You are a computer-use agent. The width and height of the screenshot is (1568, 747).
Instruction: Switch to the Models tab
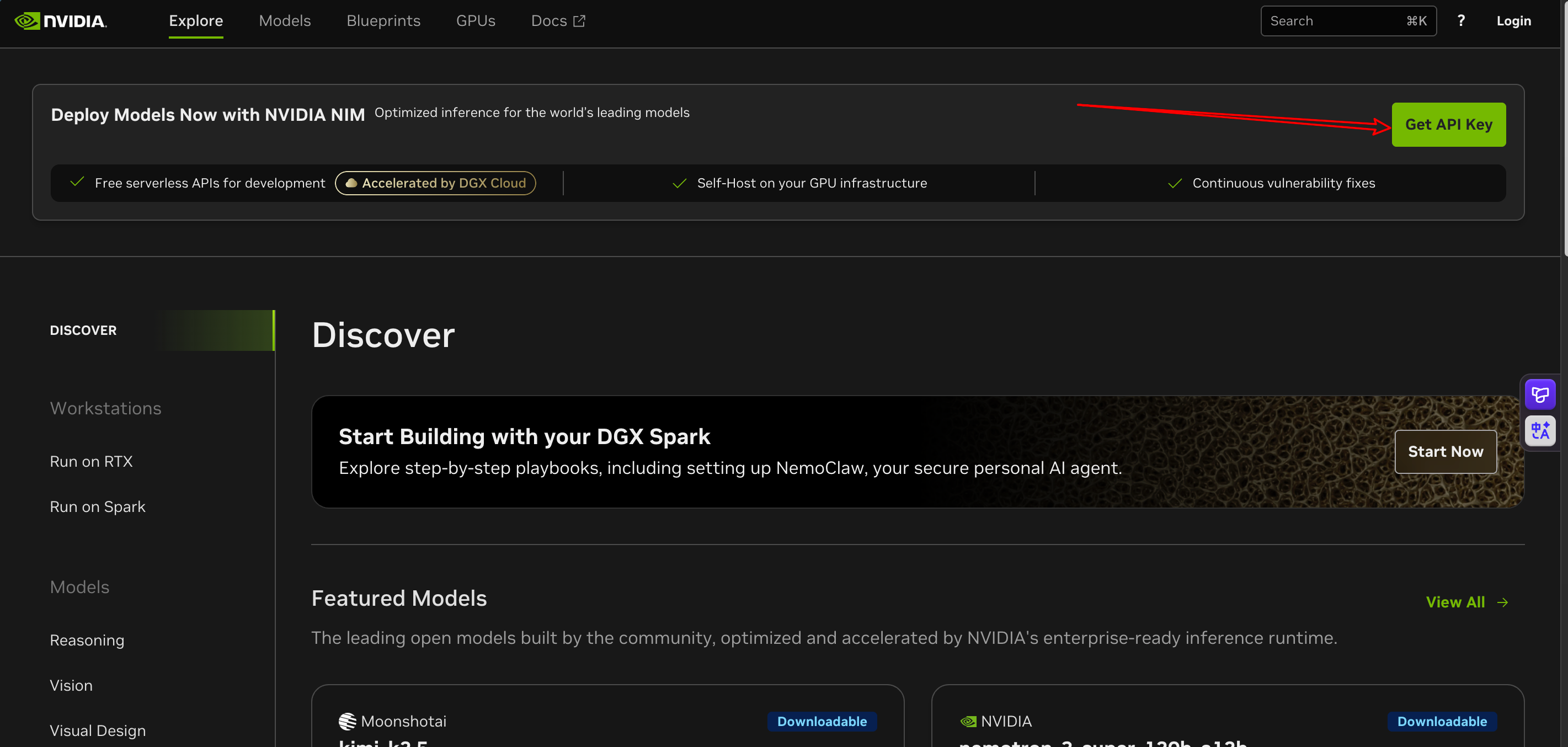click(x=285, y=21)
